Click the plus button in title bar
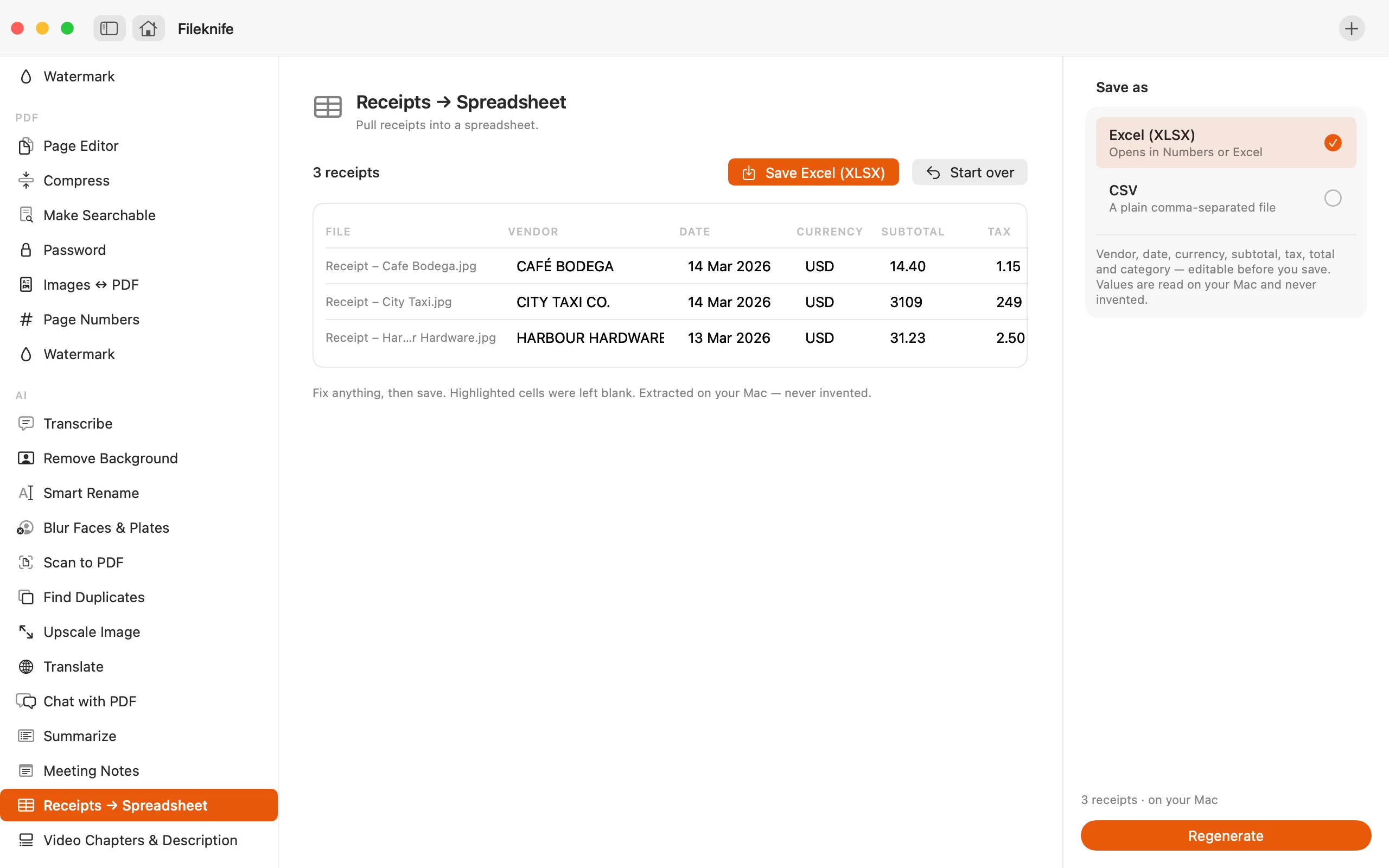The image size is (1389, 868). point(1351,28)
